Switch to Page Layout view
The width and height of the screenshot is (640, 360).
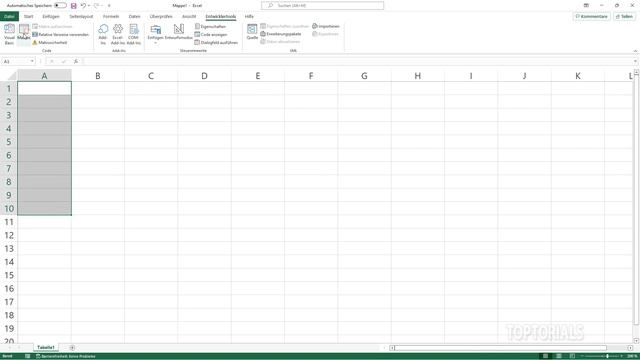559,356
